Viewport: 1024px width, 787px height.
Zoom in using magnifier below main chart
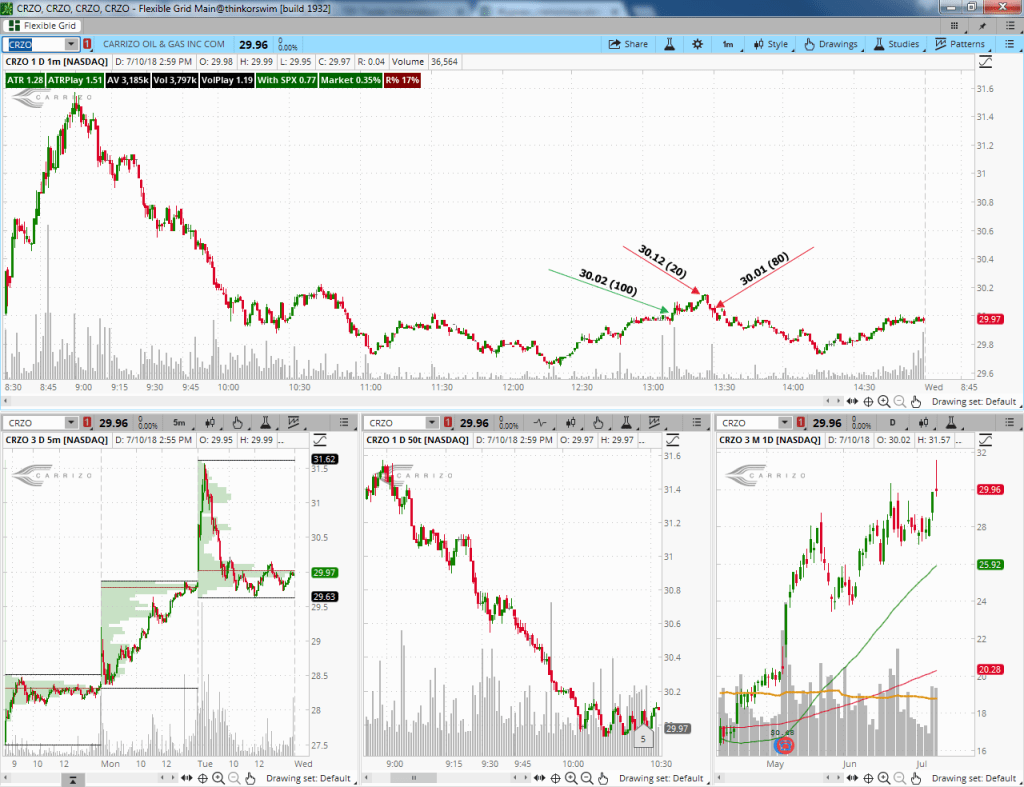tap(884, 401)
